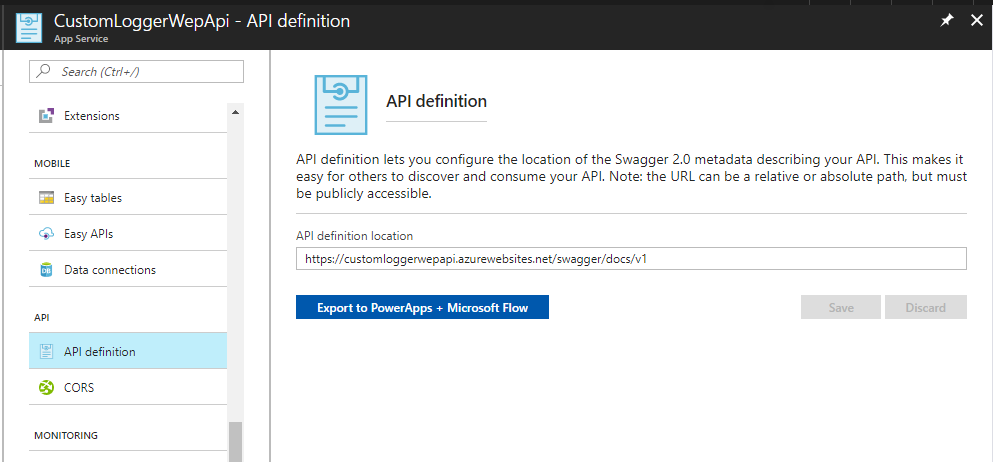
Task: Select API definition menu item
Action: click(128, 351)
